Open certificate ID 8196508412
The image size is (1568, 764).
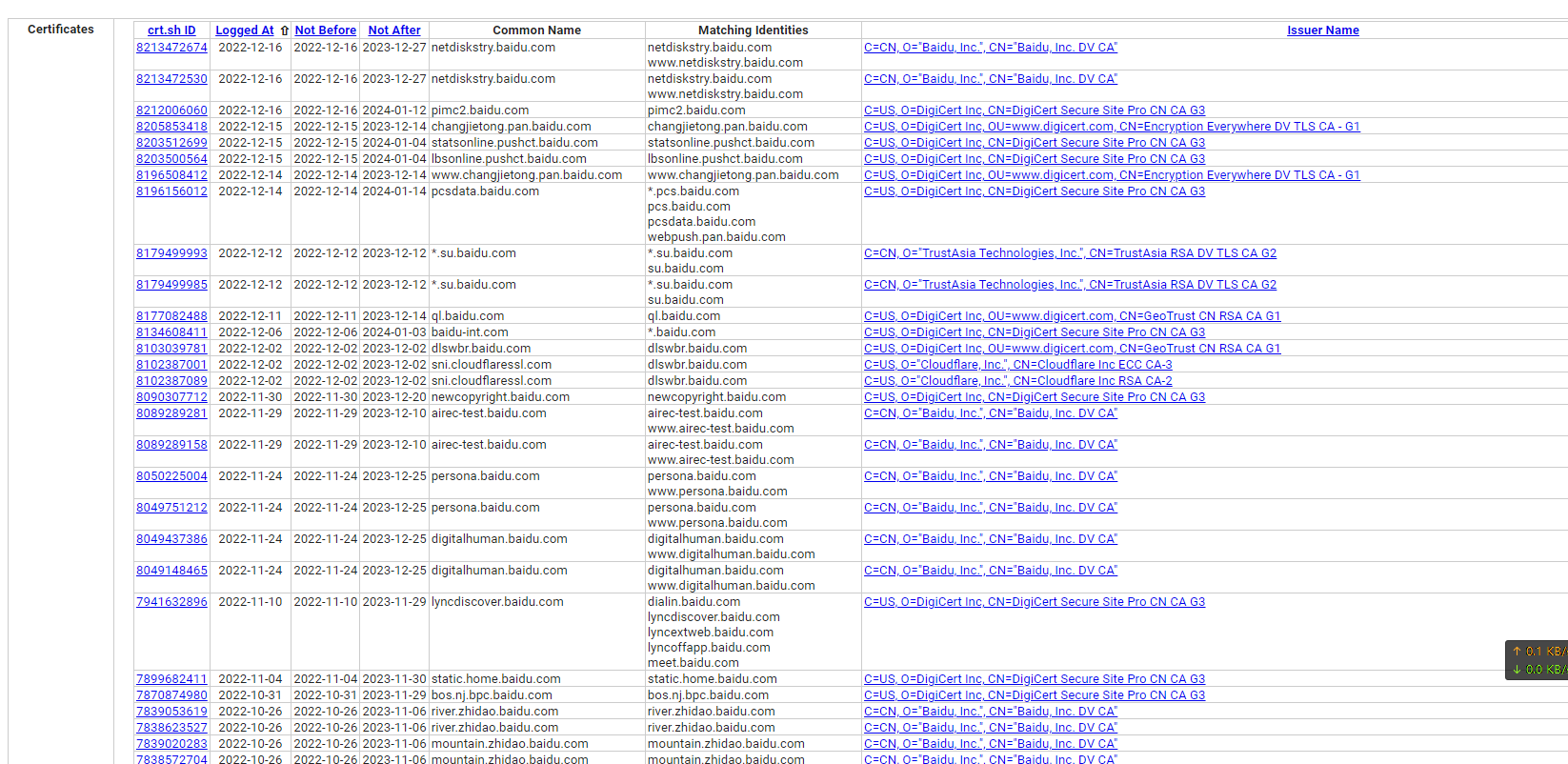click(171, 175)
